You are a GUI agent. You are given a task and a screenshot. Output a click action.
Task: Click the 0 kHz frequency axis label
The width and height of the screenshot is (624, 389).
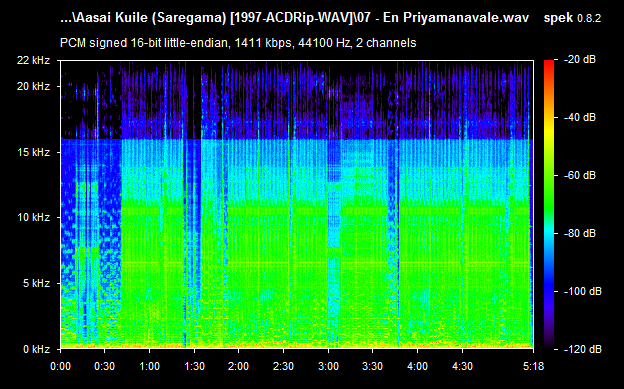(36, 349)
